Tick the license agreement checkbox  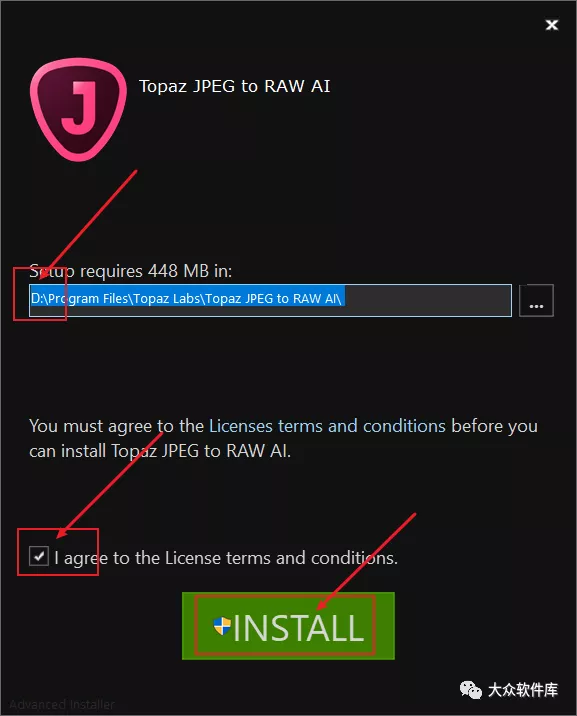pos(39,556)
